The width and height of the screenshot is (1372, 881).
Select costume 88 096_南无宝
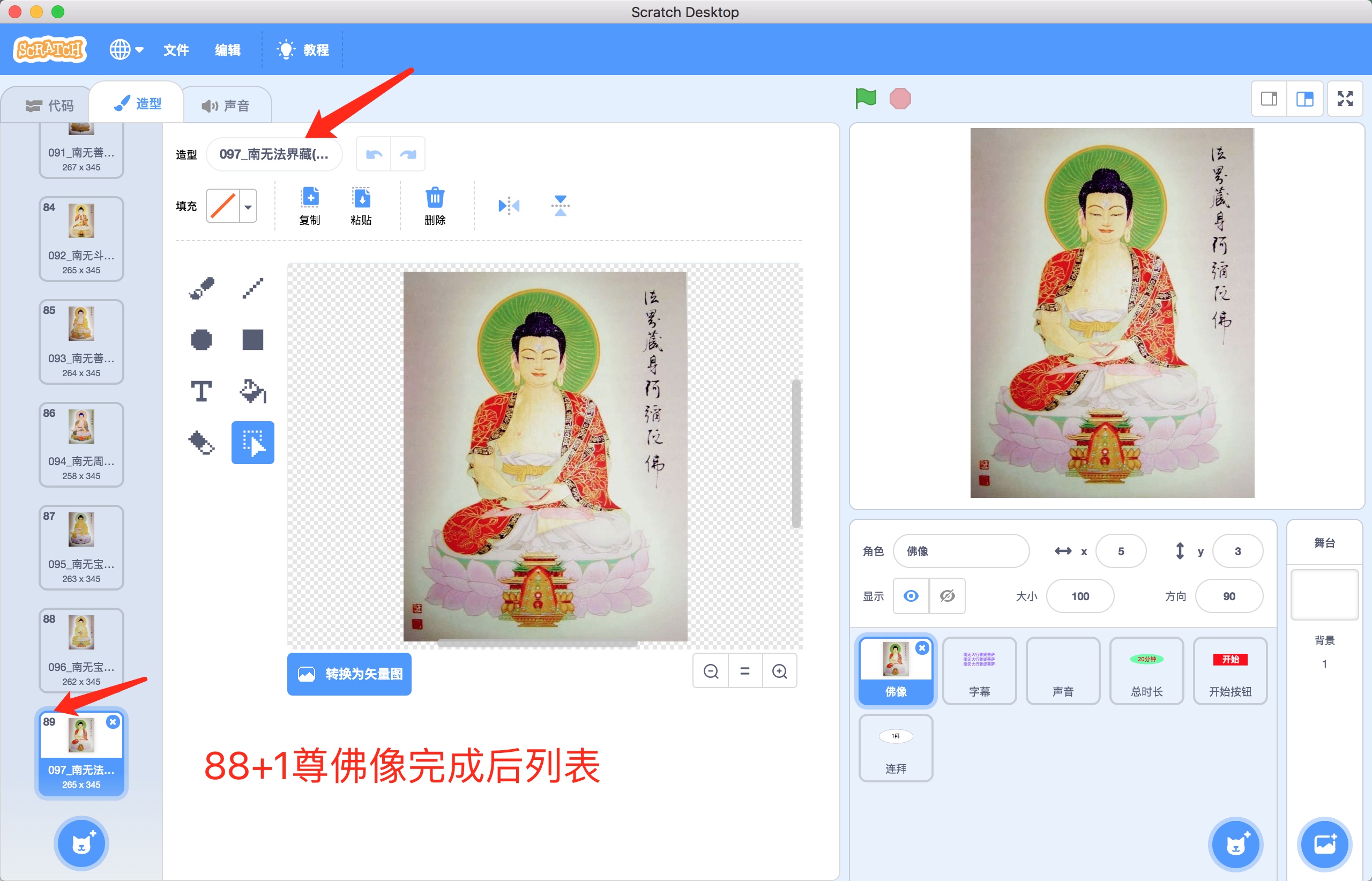81,651
